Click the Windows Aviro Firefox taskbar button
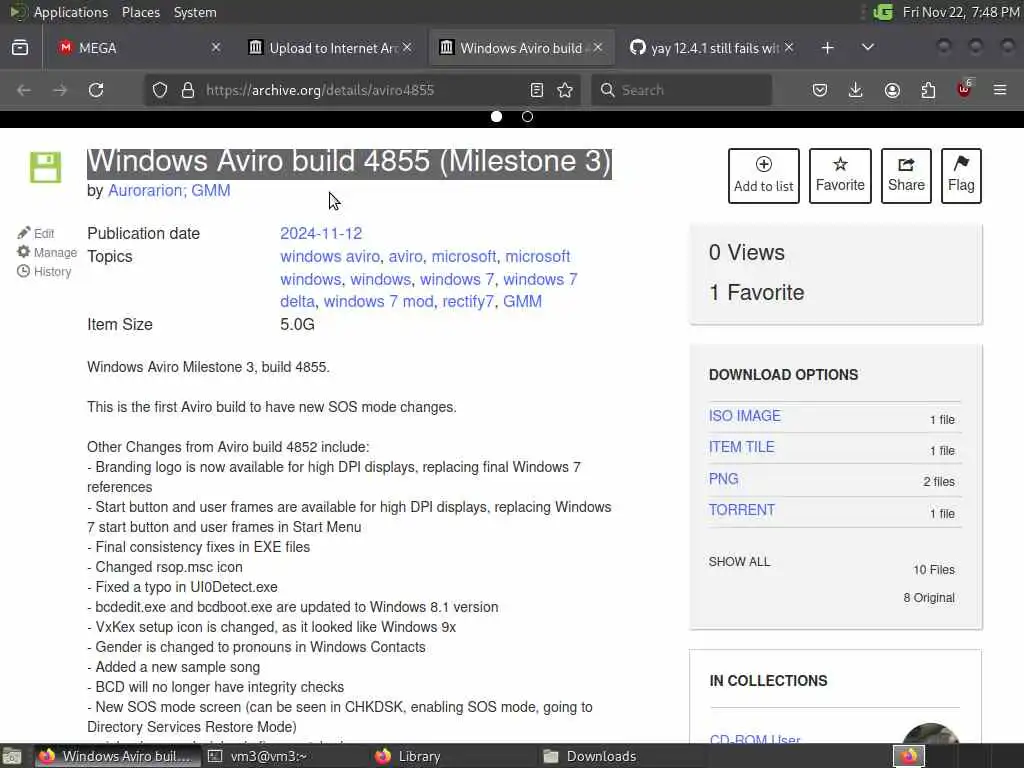Screen dimensions: 1024x768 (x=116, y=756)
